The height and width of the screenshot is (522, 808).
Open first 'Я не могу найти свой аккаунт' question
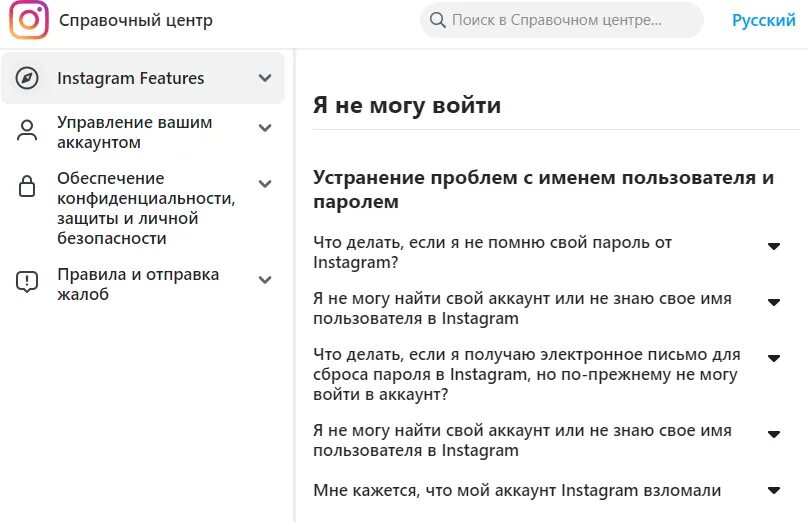pyautogui.click(x=522, y=308)
